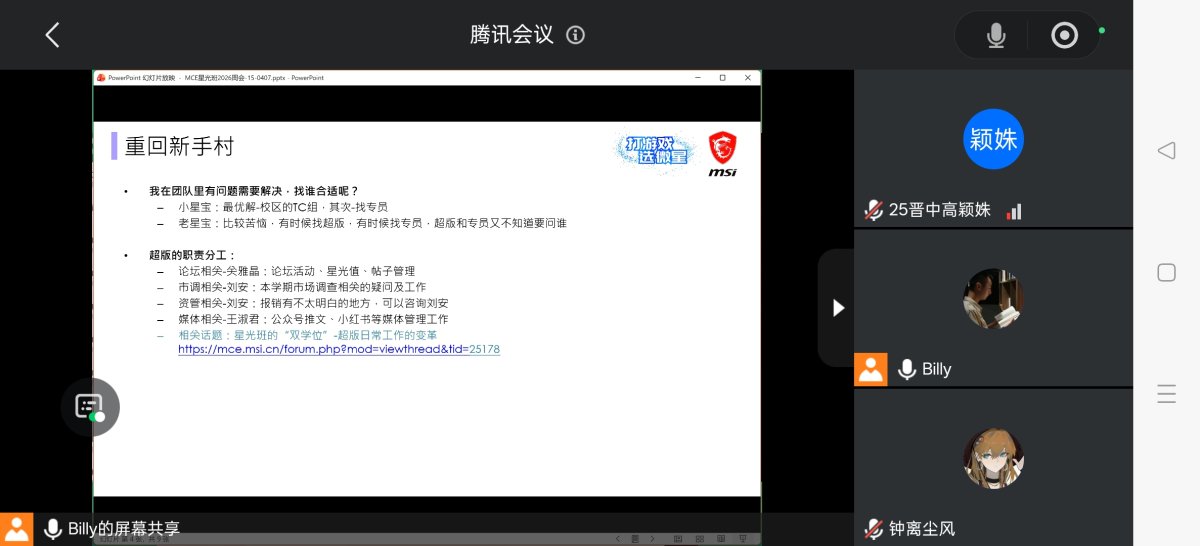
Task: Open the floating chat captions button
Action: 90,407
